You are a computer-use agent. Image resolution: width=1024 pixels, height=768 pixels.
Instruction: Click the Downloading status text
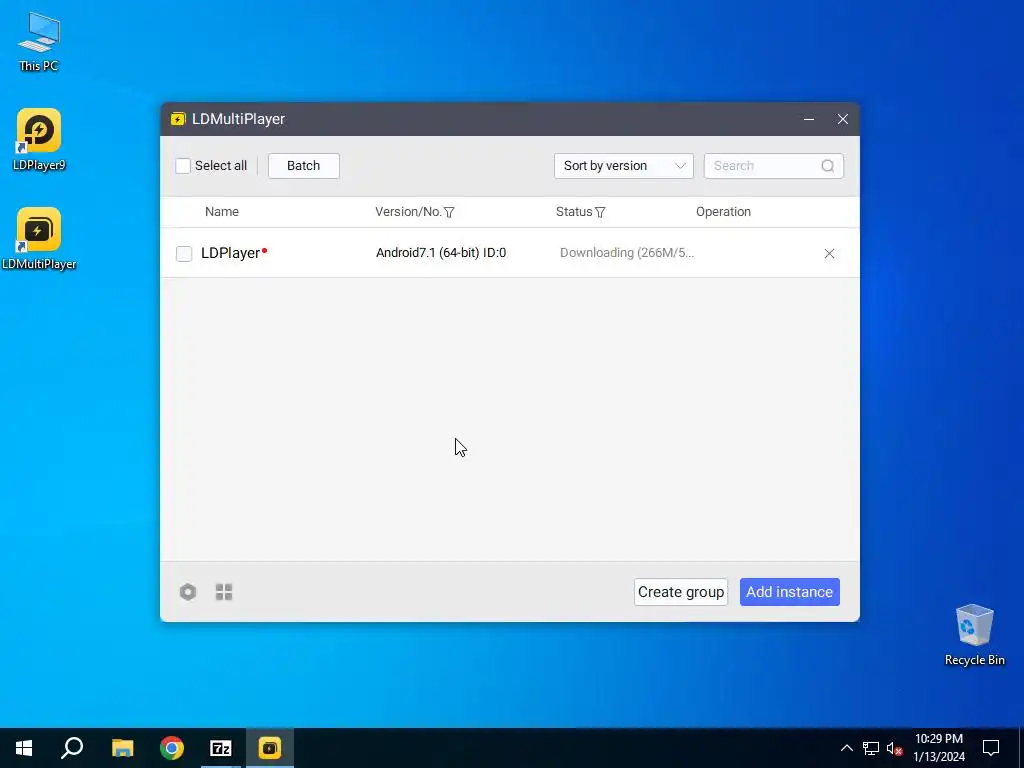[x=627, y=253]
